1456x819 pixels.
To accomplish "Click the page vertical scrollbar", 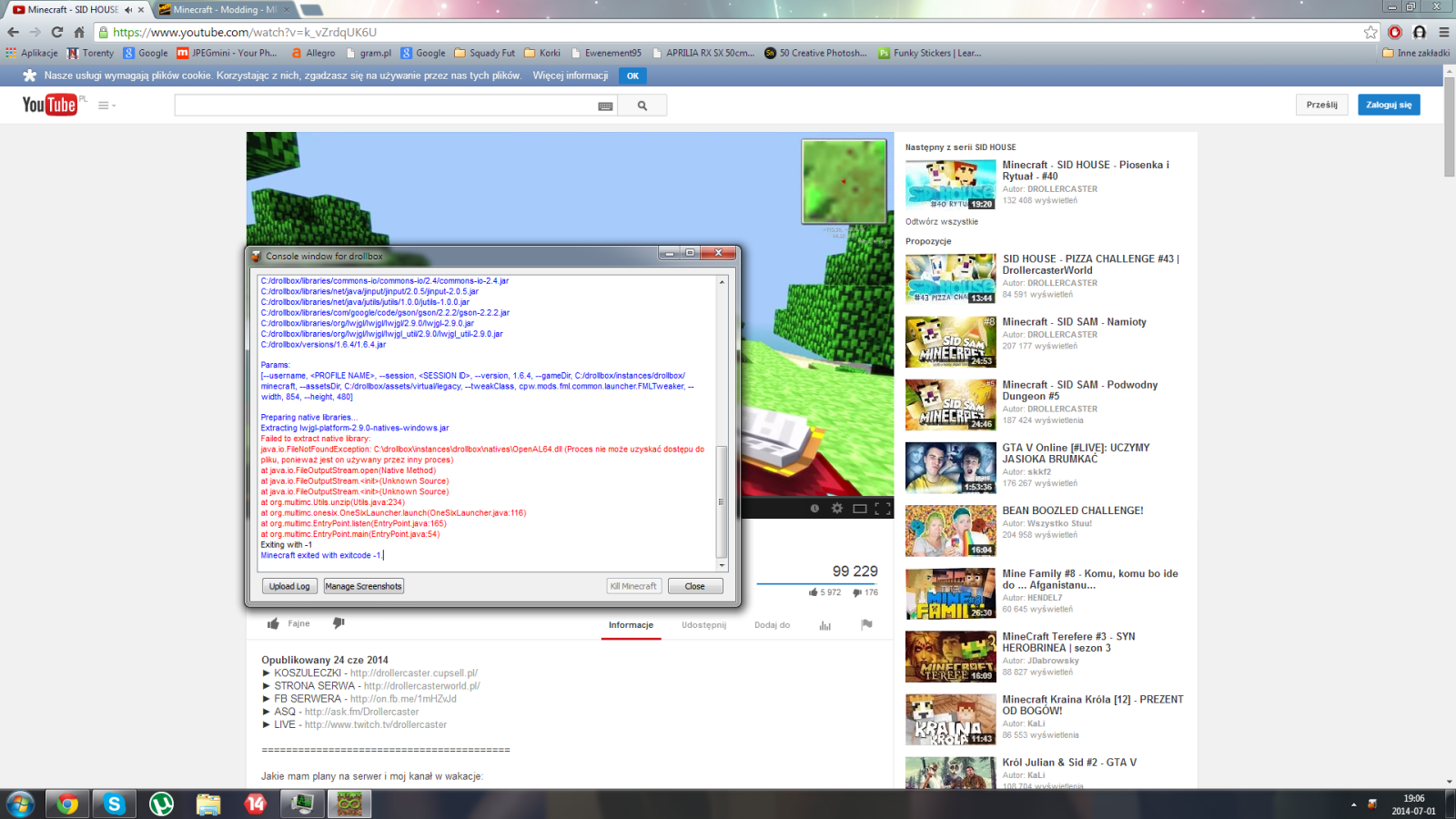I will point(1449,127).
